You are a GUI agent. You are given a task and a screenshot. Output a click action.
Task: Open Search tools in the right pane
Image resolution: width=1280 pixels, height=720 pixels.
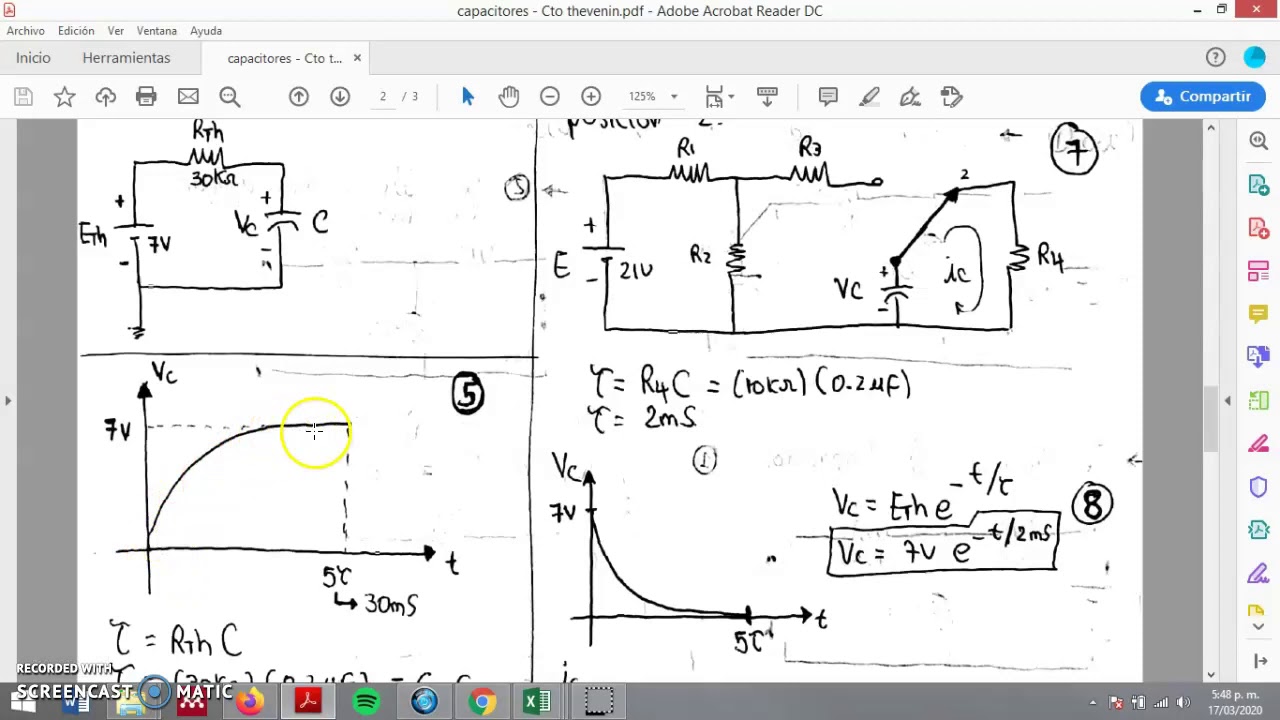pos(1258,141)
